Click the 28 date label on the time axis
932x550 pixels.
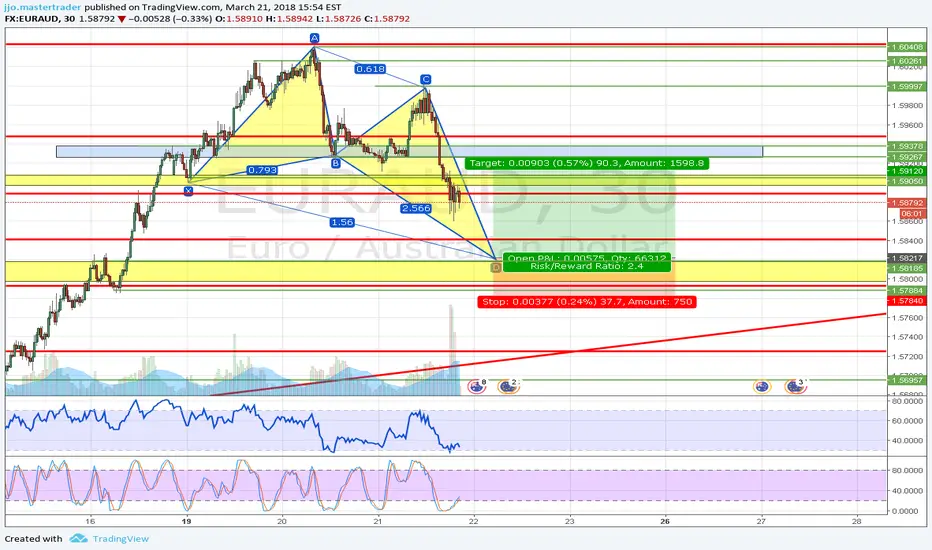[856, 521]
